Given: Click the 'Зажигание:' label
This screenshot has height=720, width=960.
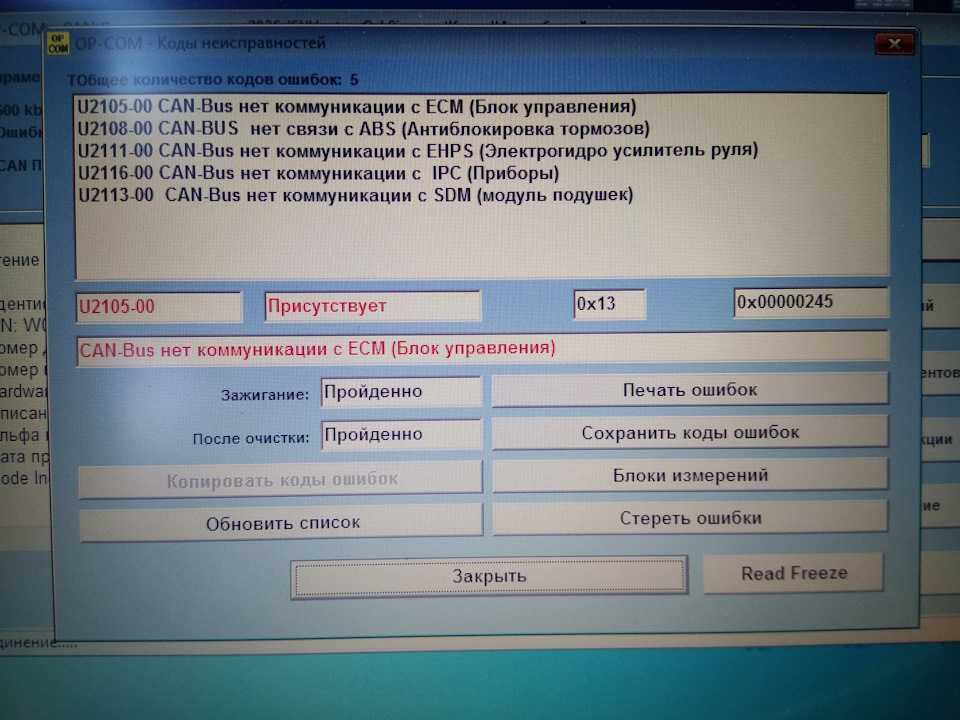Looking at the screenshot, I should click(265, 395).
